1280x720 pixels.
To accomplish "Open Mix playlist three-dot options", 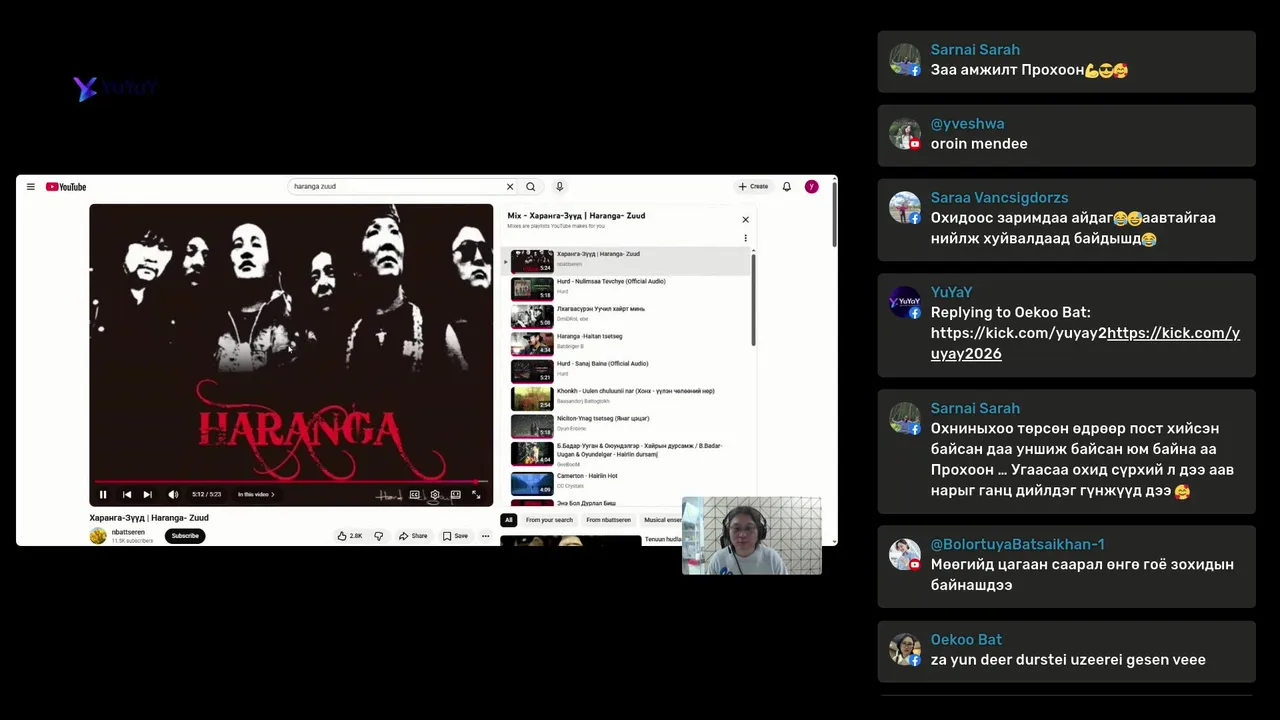I will pyautogui.click(x=745, y=238).
